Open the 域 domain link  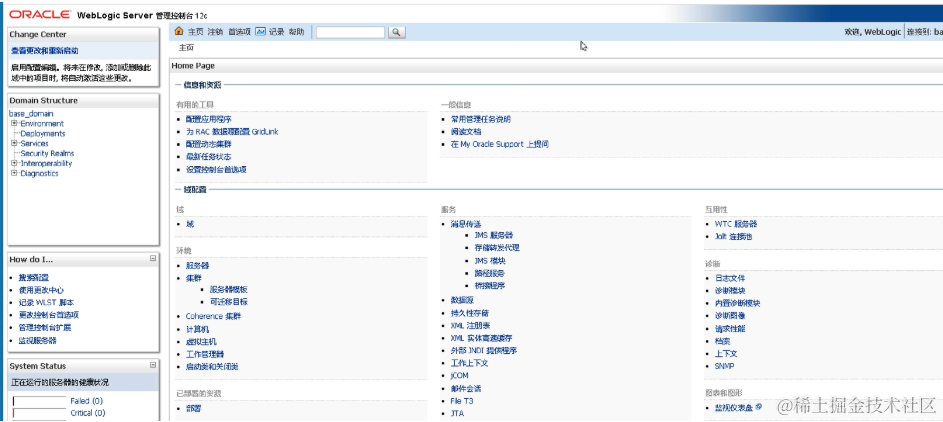[x=190, y=224]
